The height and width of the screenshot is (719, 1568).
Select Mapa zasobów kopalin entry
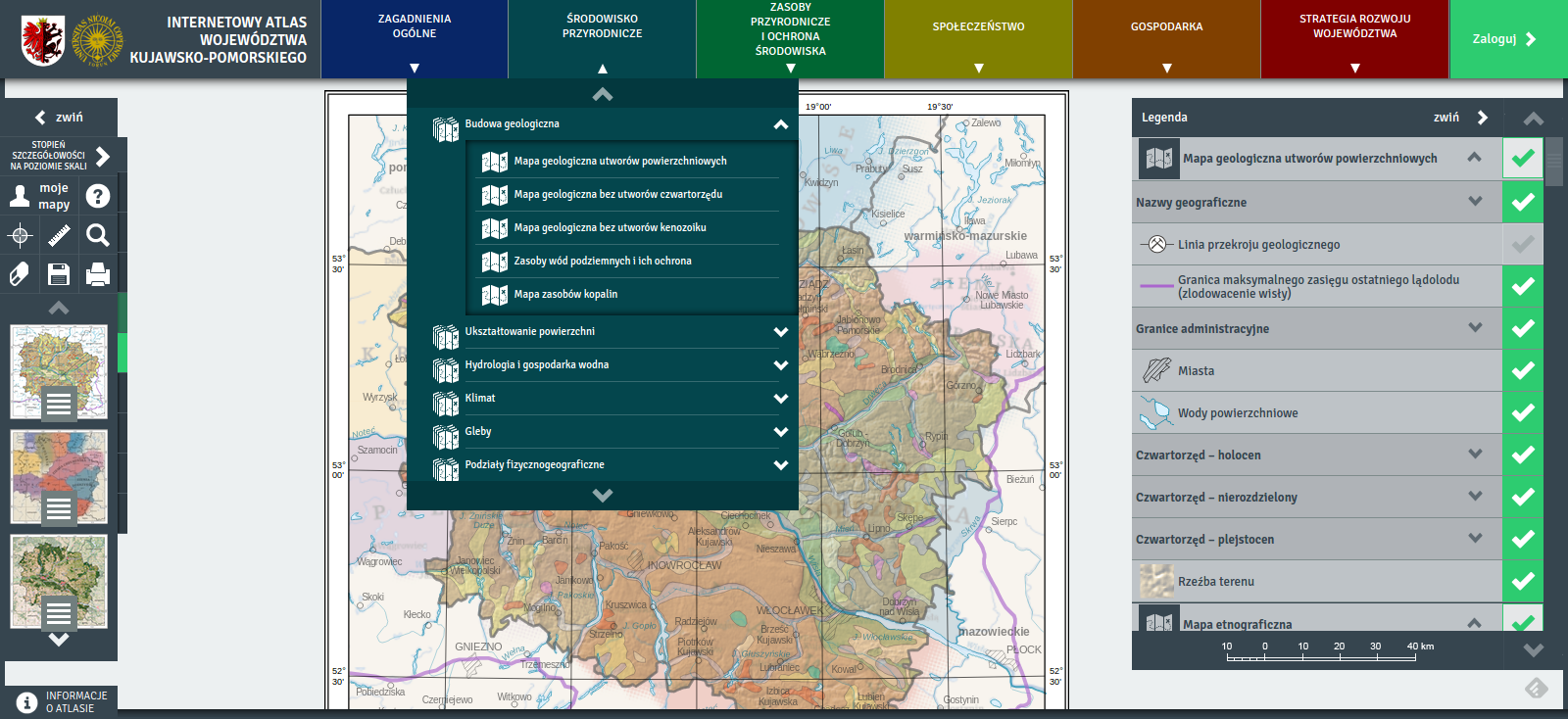[565, 294]
